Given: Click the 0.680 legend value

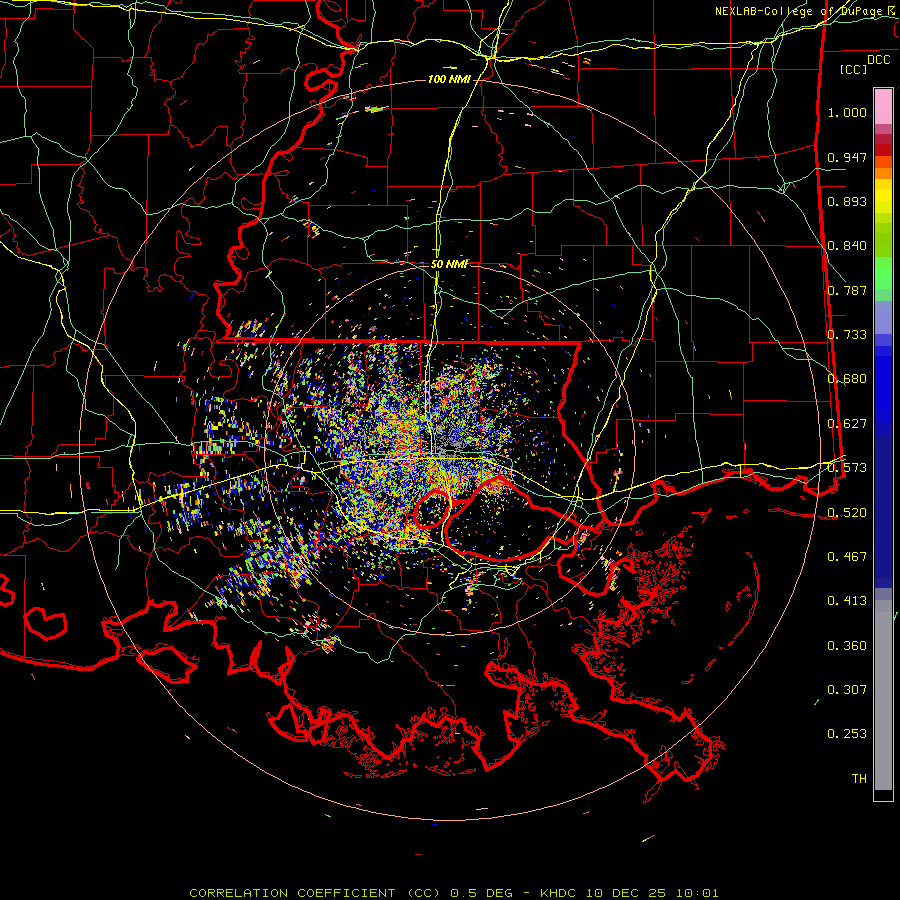Looking at the screenshot, I should click(847, 379).
